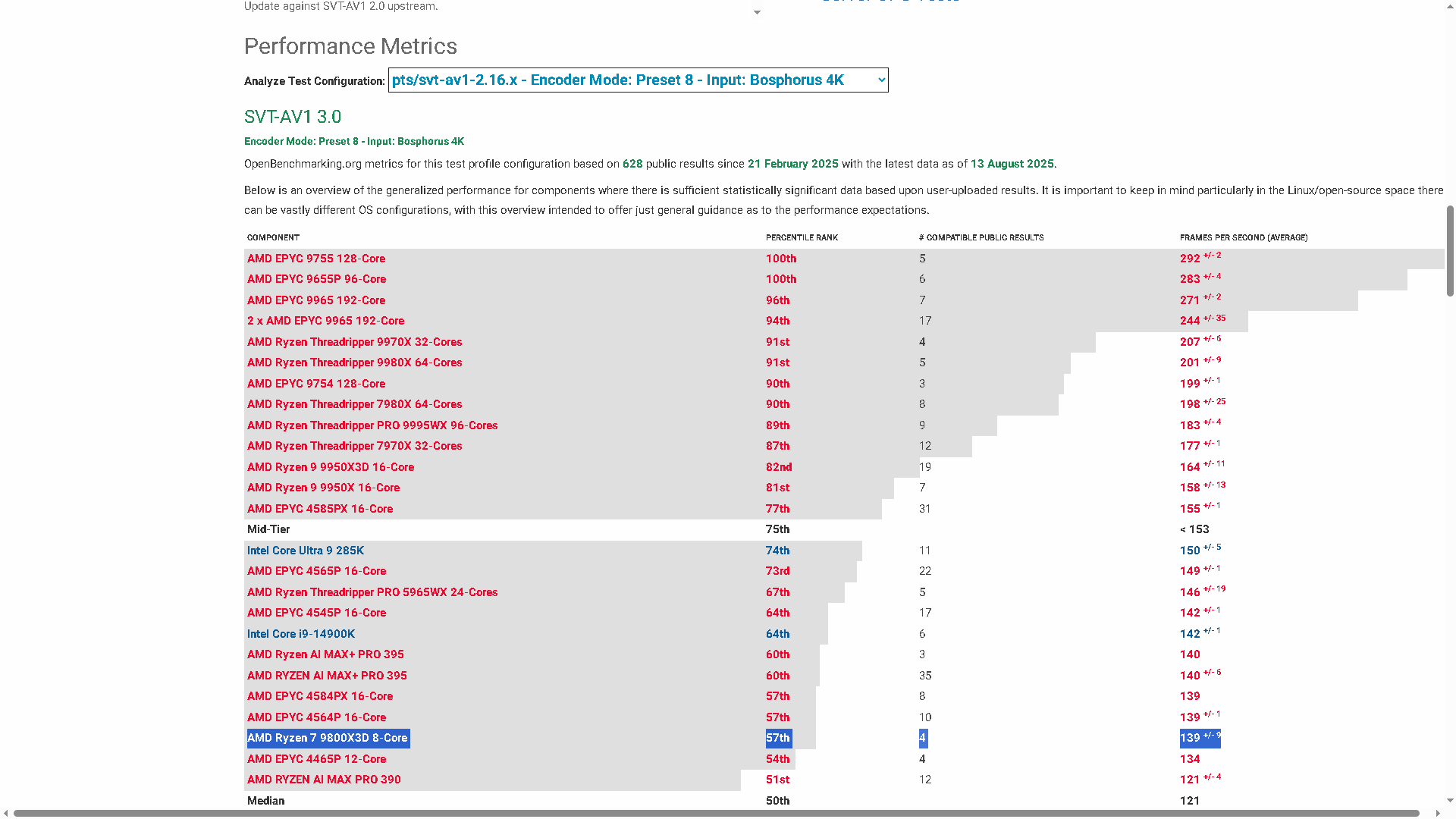The height and width of the screenshot is (819, 1456).
Task: Click the FRAMES PER SECOND (AVERAGE) header
Action: pos(1244,237)
